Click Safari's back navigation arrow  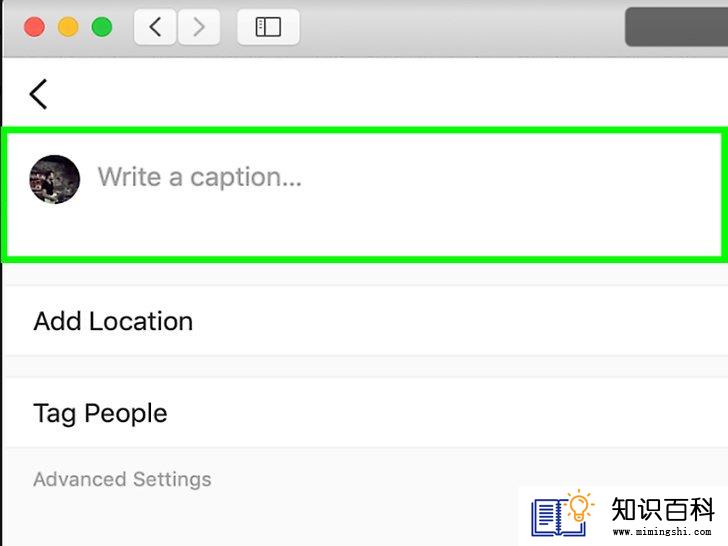[x=155, y=27]
